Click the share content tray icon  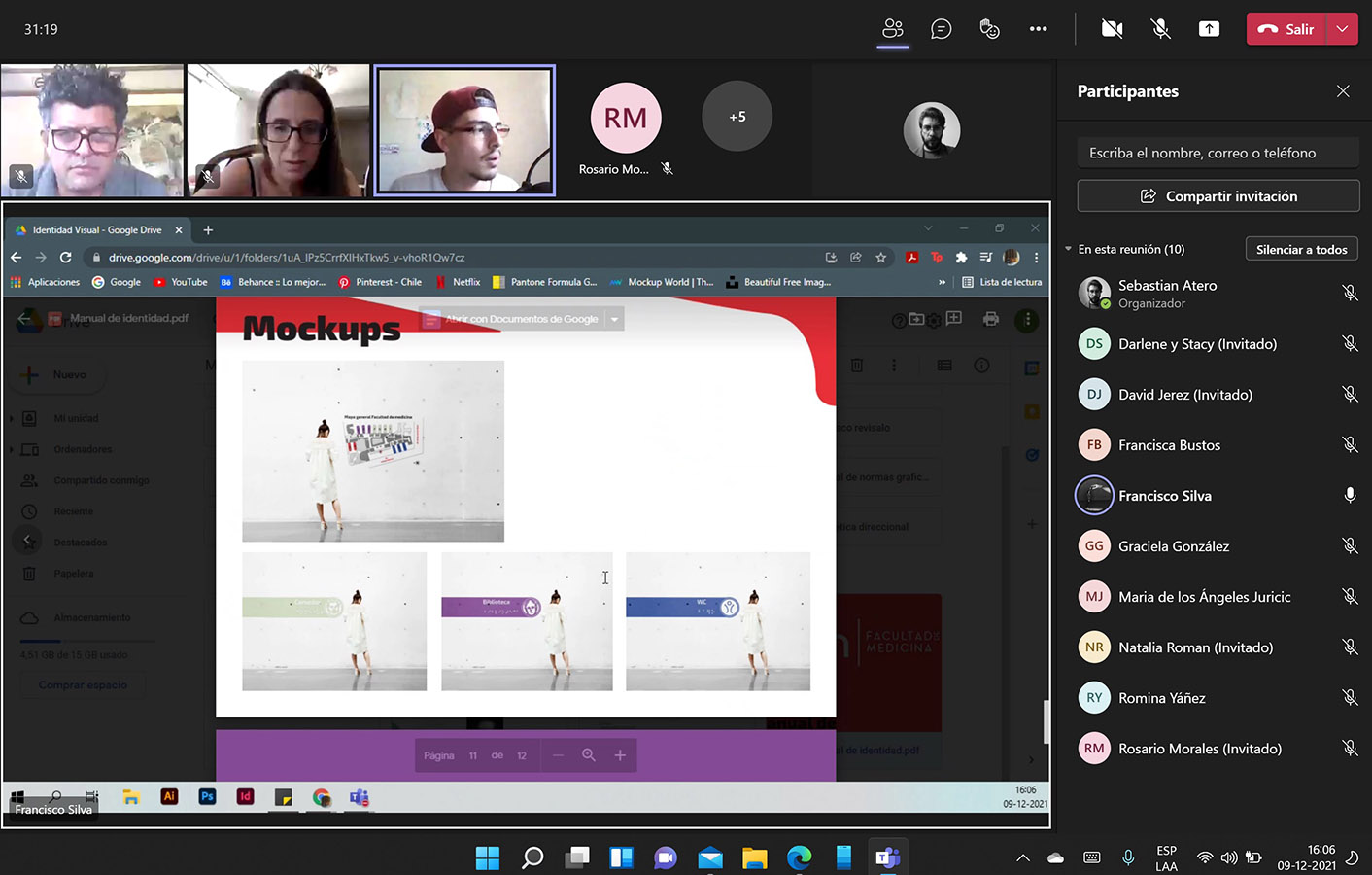(1209, 29)
